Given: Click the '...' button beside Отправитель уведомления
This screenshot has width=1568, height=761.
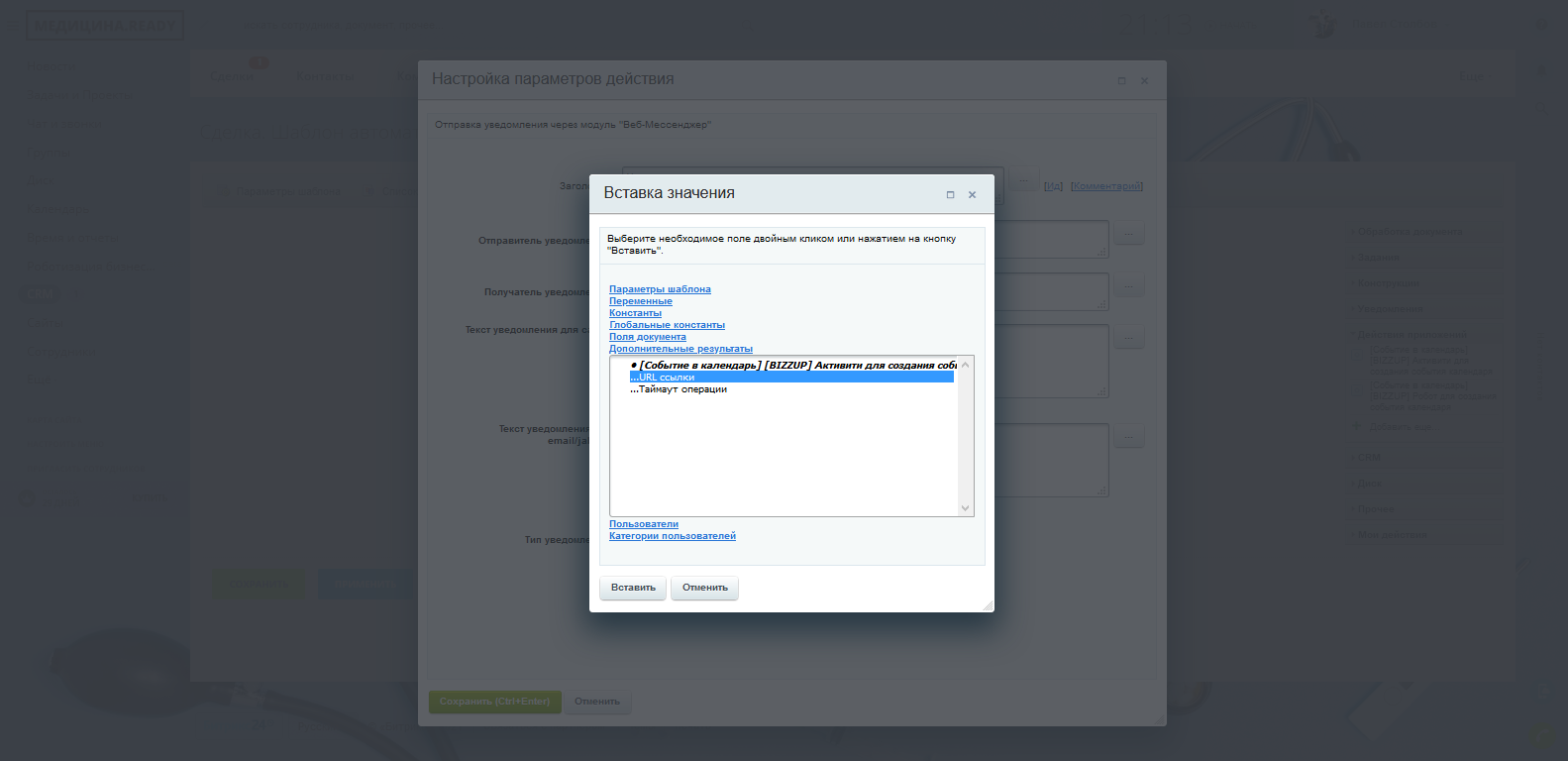Looking at the screenshot, I should 1129,234.
